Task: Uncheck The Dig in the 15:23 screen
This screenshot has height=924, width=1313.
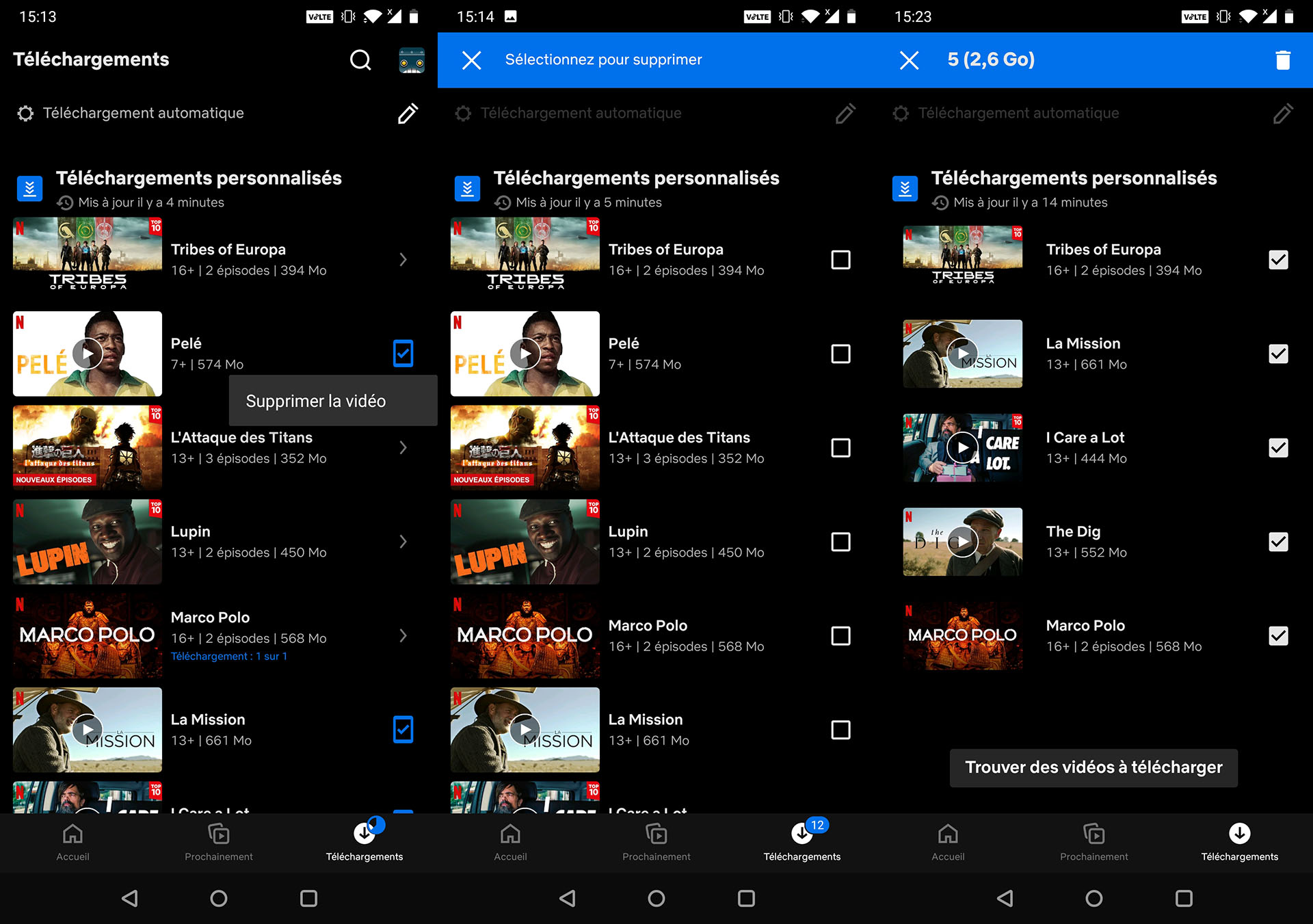Action: (x=1278, y=542)
